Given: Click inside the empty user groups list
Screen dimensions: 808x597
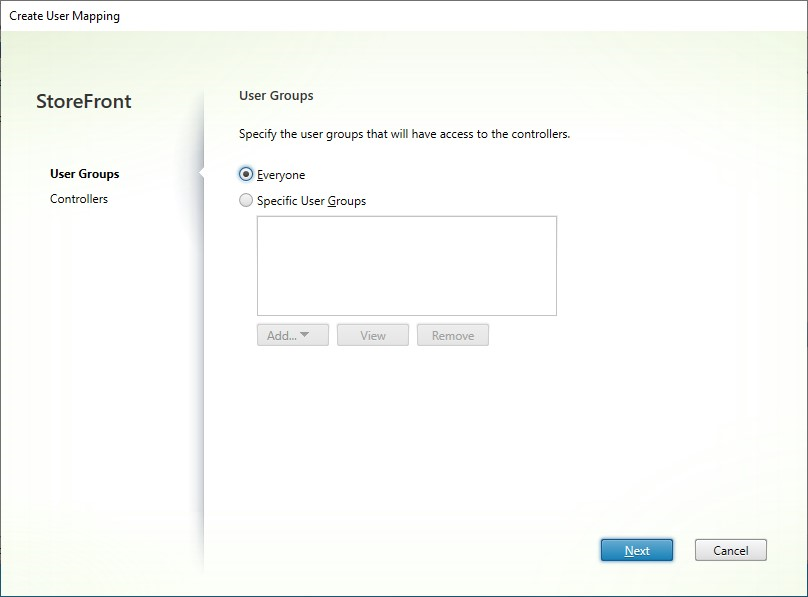Looking at the screenshot, I should point(406,265).
